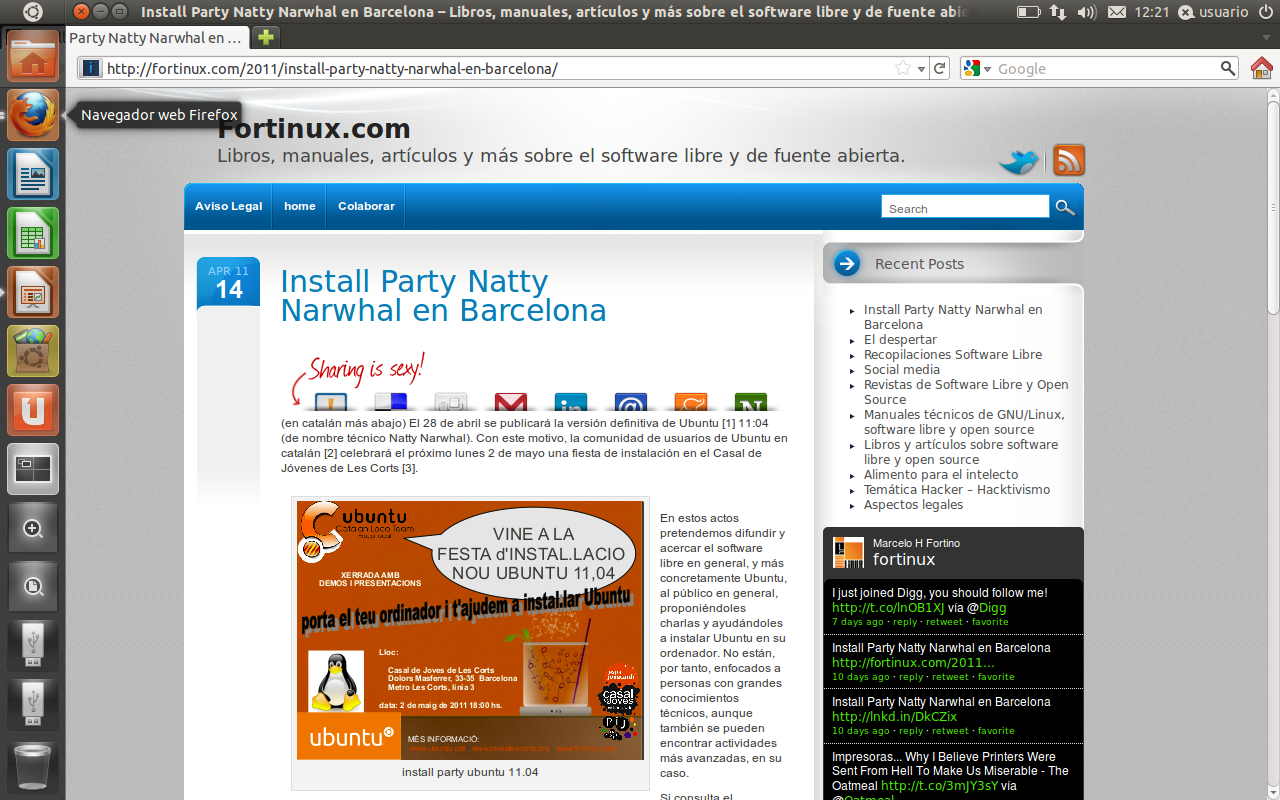Viewport: 1280px width, 800px height.
Task: Open the Aviso Legal menu item
Action: 228,206
